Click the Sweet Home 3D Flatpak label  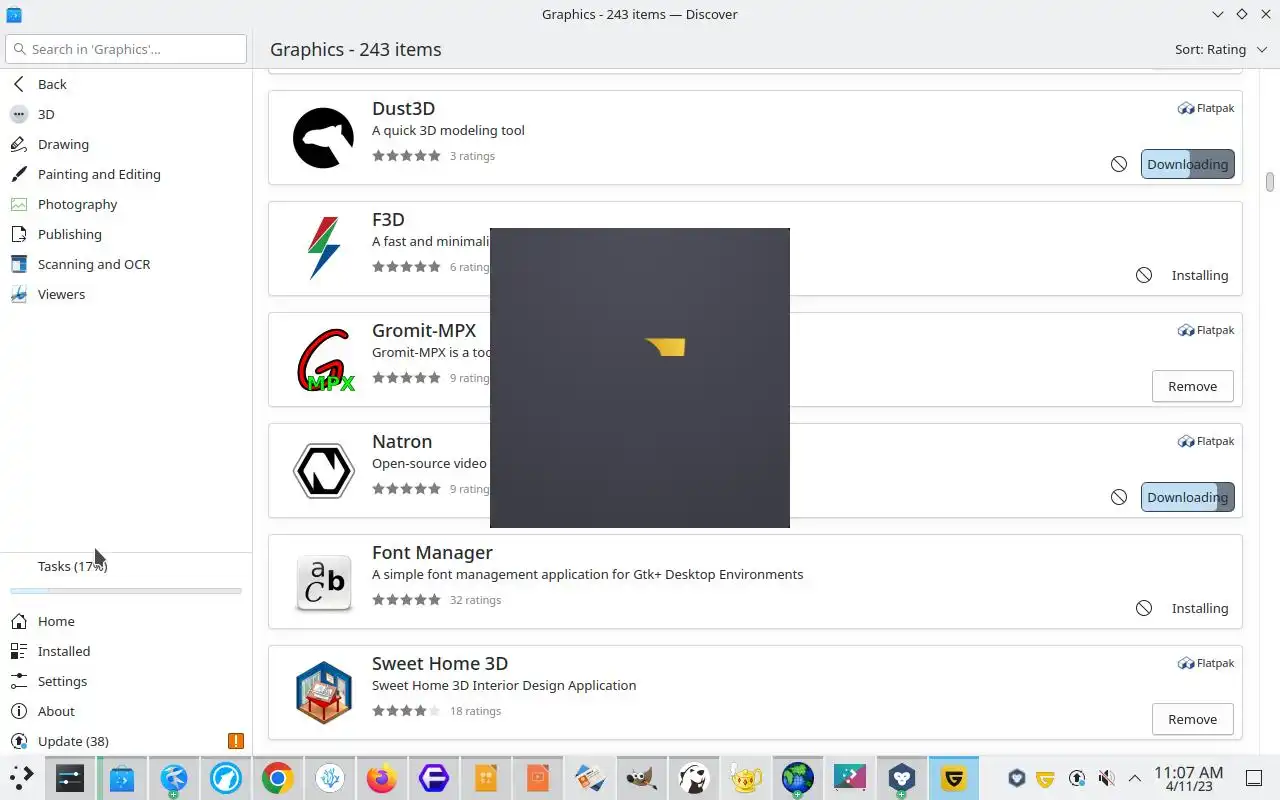click(x=1206, y=663)
